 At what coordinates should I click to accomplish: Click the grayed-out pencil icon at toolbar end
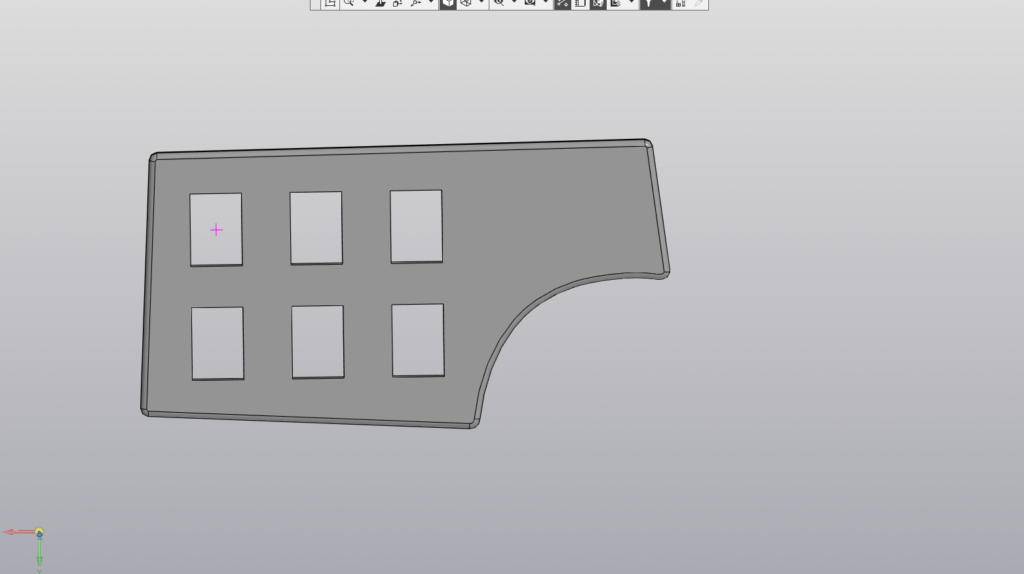pos(699,4)
